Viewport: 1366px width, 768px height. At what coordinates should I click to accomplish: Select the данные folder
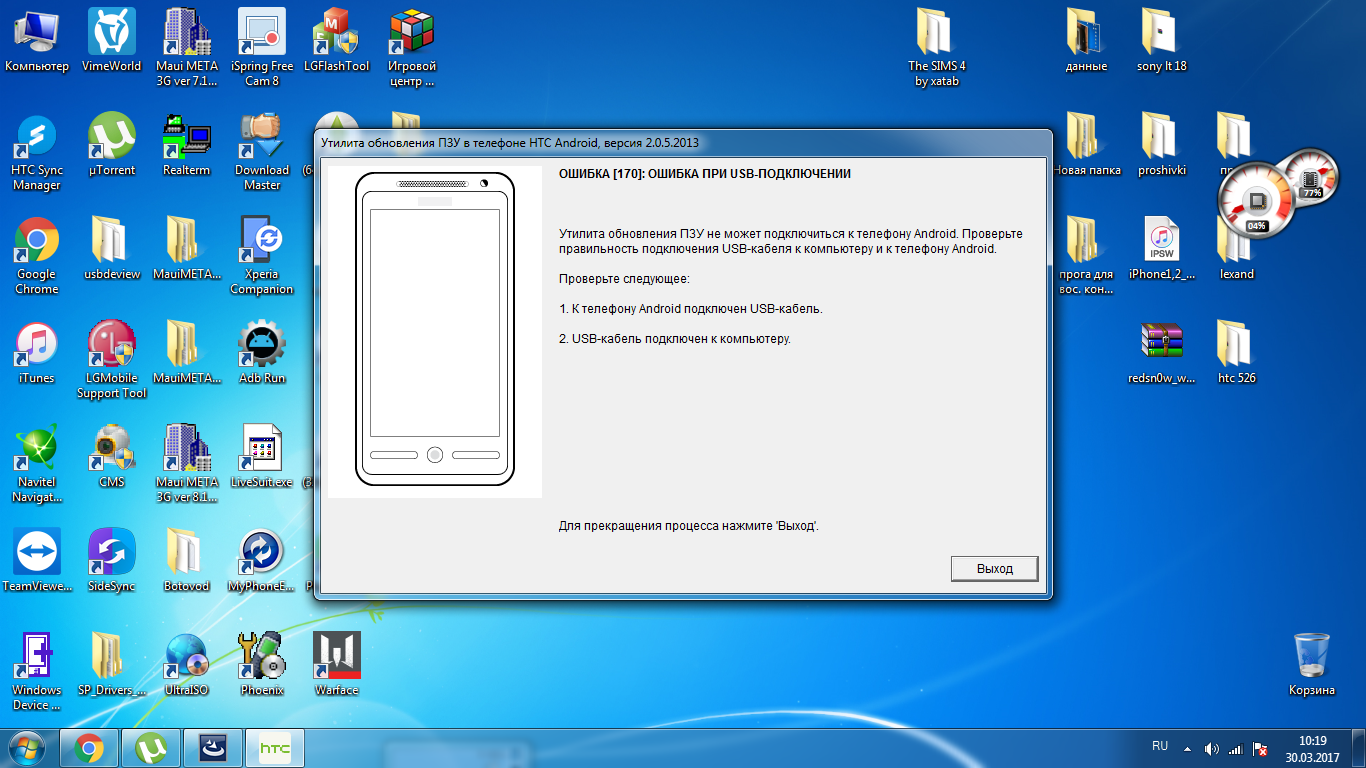(x=1086, y=41)
